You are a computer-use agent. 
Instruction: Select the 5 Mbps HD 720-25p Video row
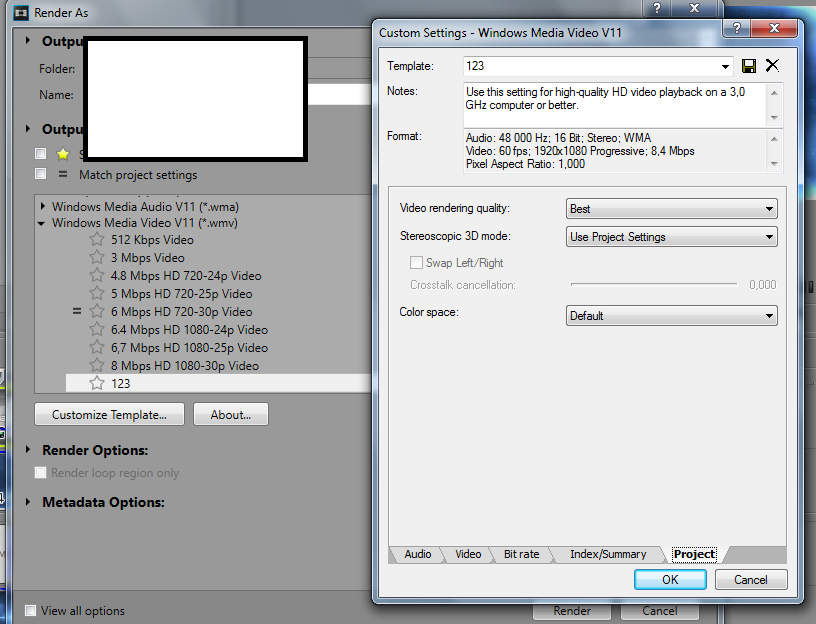click(182, 294)
